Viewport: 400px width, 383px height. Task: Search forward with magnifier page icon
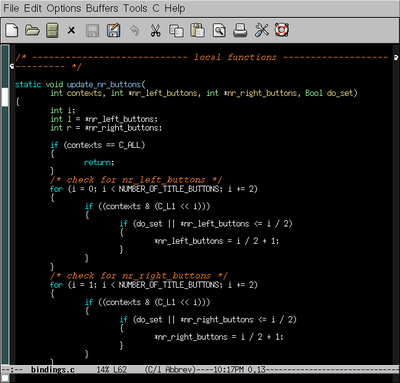pyautogui.click(x=219, y=30)
